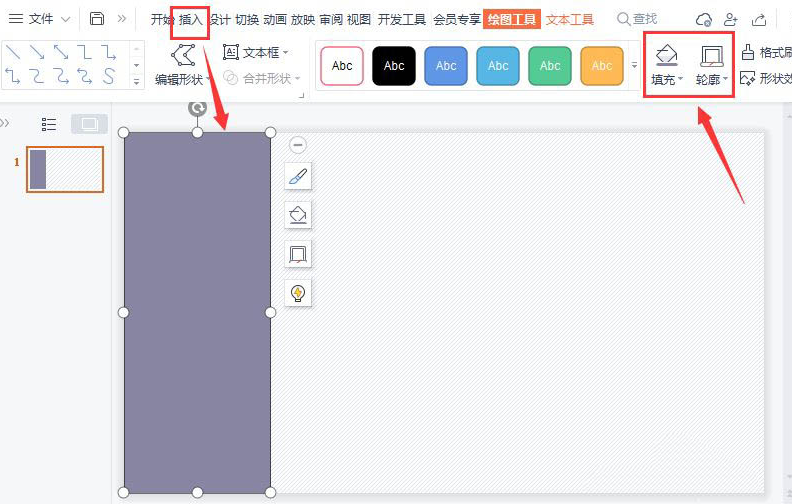Screen dimensions: 792x504
Task: Expand the collapsed side panel chevrons
Action: click(x=5, y=123)
